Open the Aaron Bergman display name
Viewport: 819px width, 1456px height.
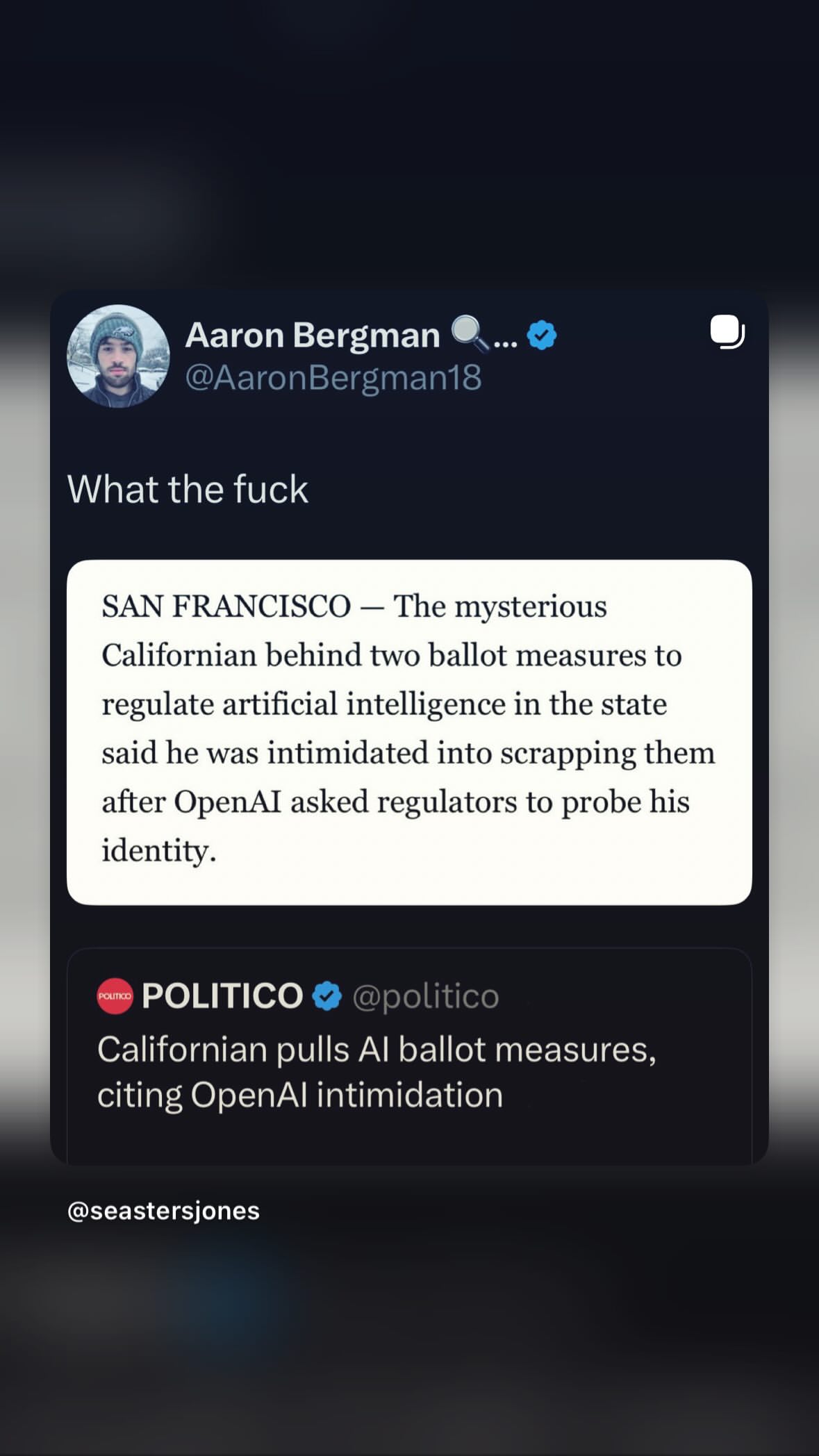(x=313, y=335)
